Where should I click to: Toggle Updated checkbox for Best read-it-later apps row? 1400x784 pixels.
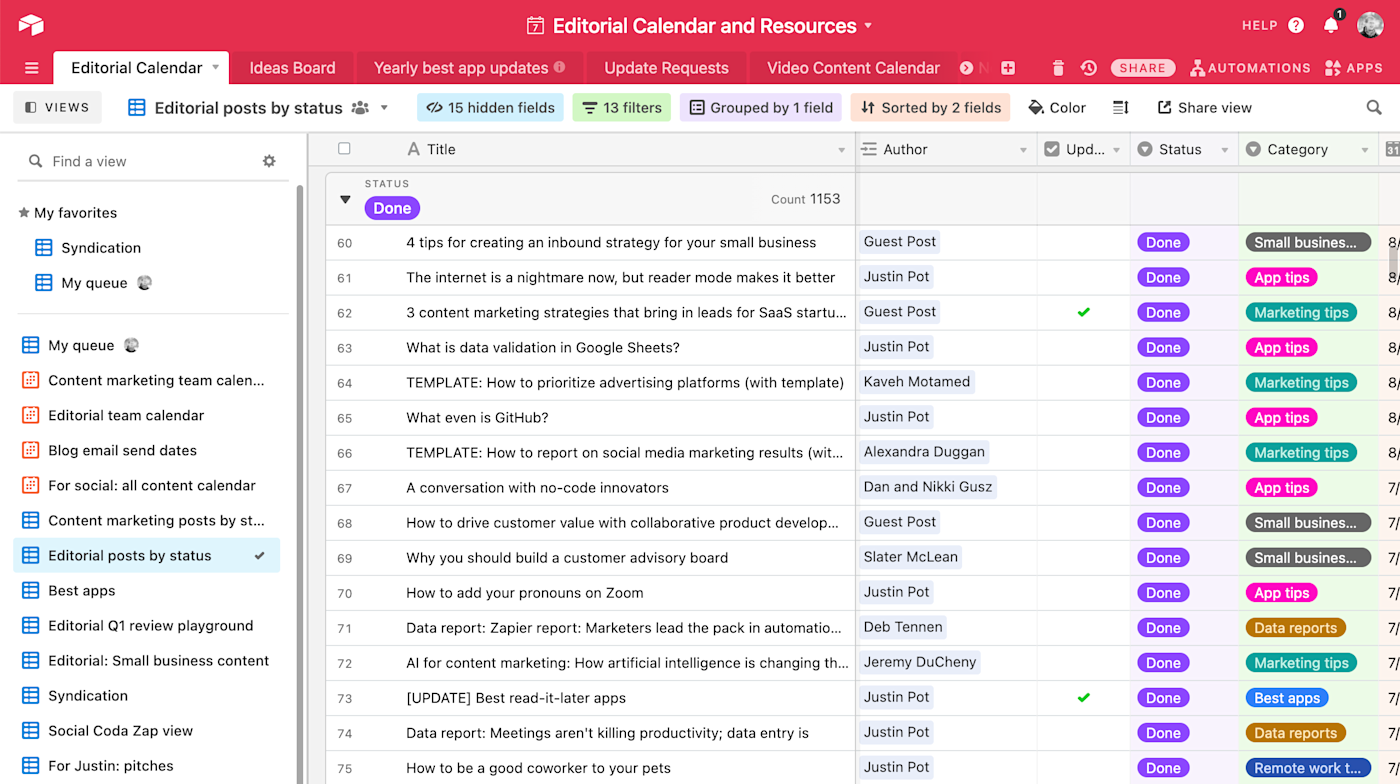1083,698
